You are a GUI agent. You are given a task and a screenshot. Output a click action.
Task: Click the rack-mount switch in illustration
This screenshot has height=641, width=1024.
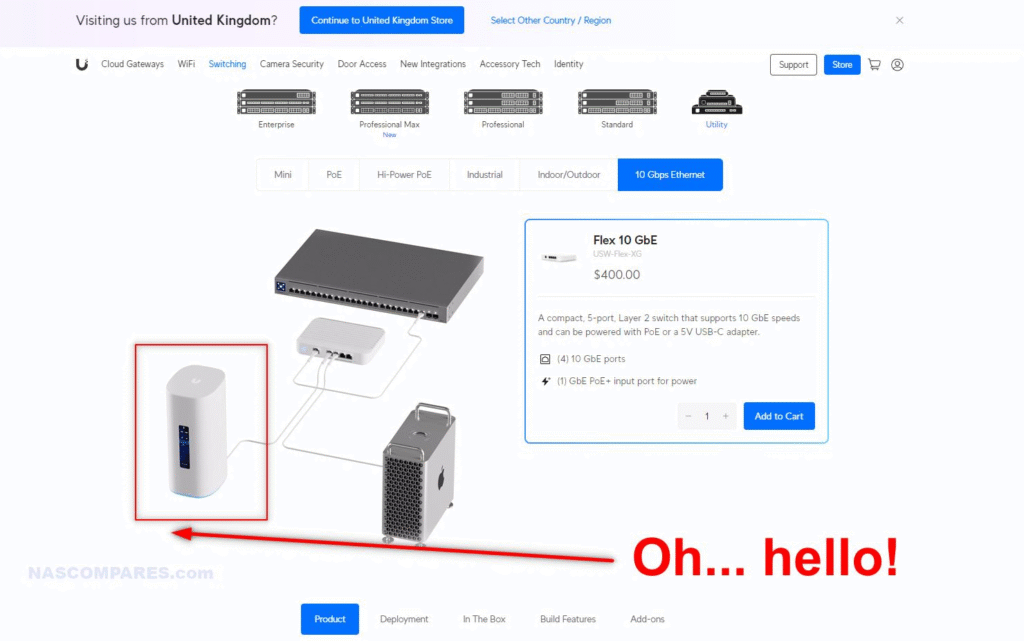point(379,275)
